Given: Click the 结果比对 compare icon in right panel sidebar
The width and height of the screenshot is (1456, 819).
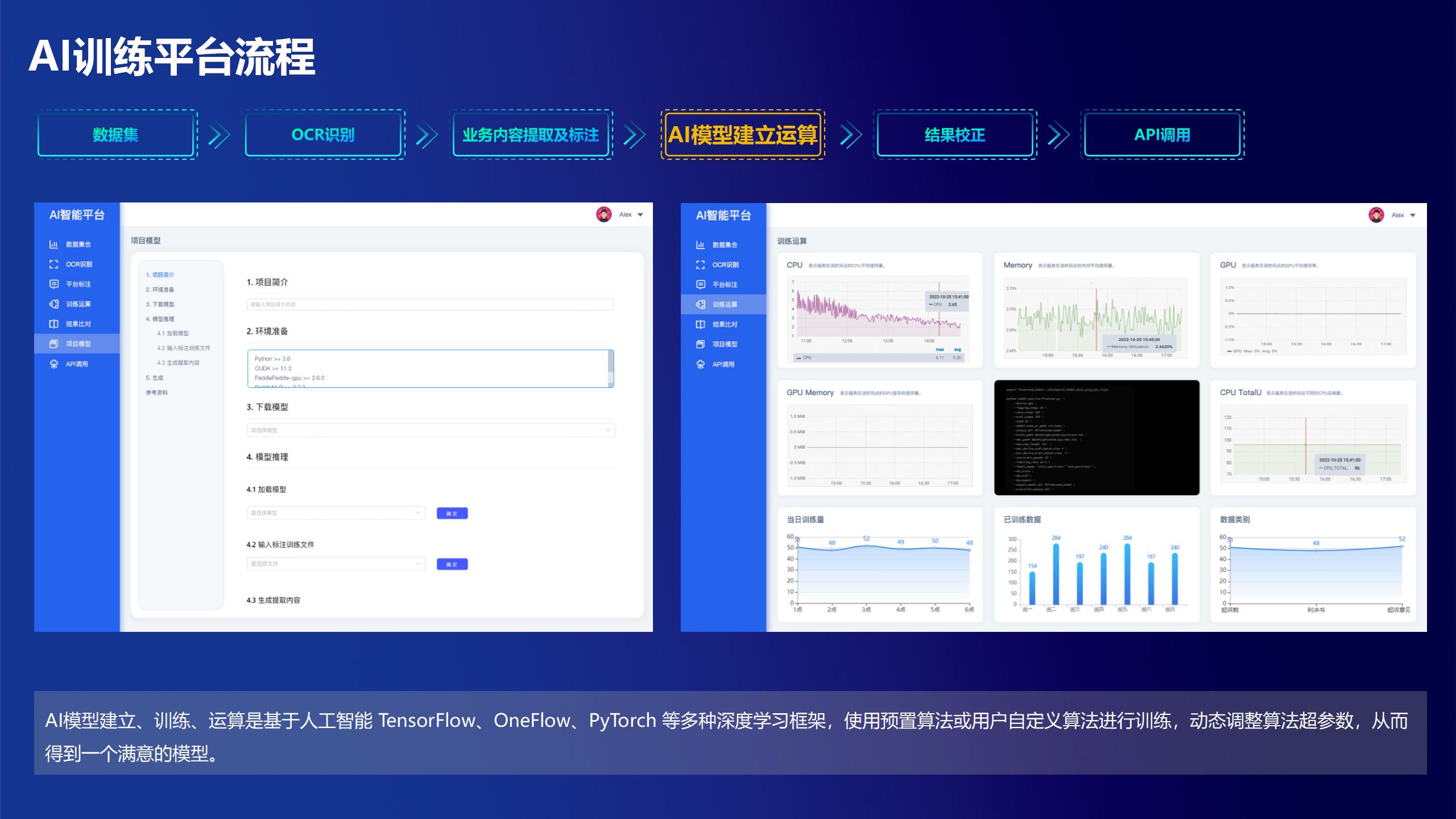Looking at the screenshot, I should [700, 324].
